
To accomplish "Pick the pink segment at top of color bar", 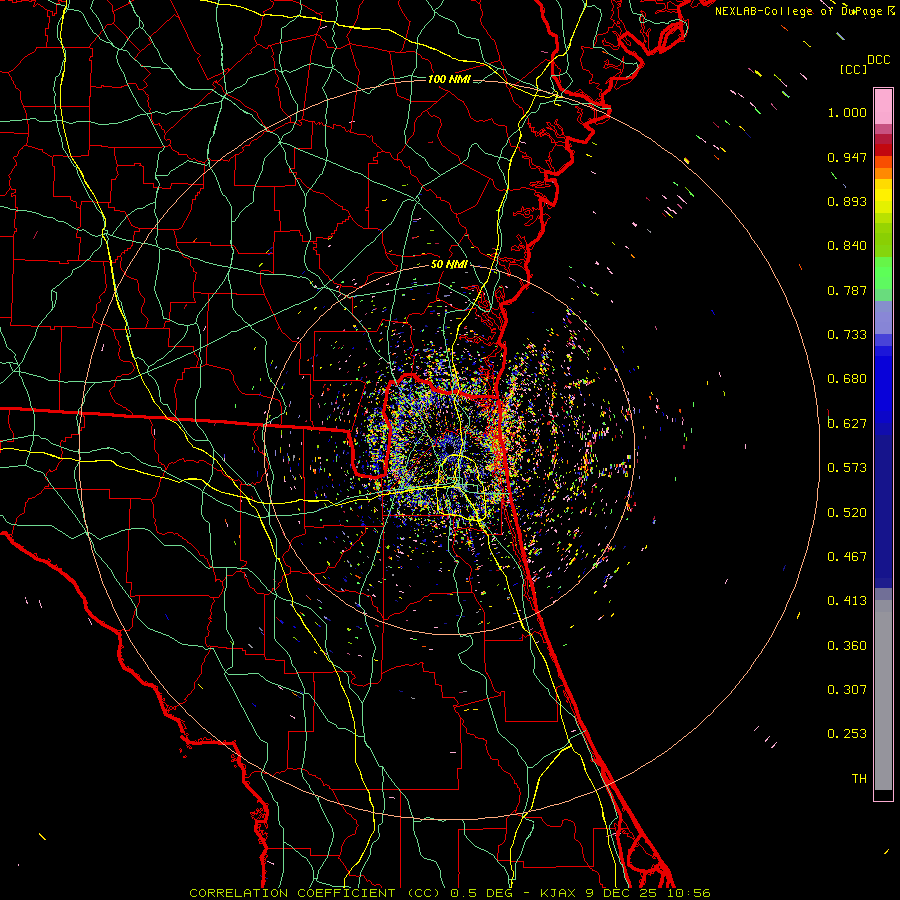I will 883,106.
